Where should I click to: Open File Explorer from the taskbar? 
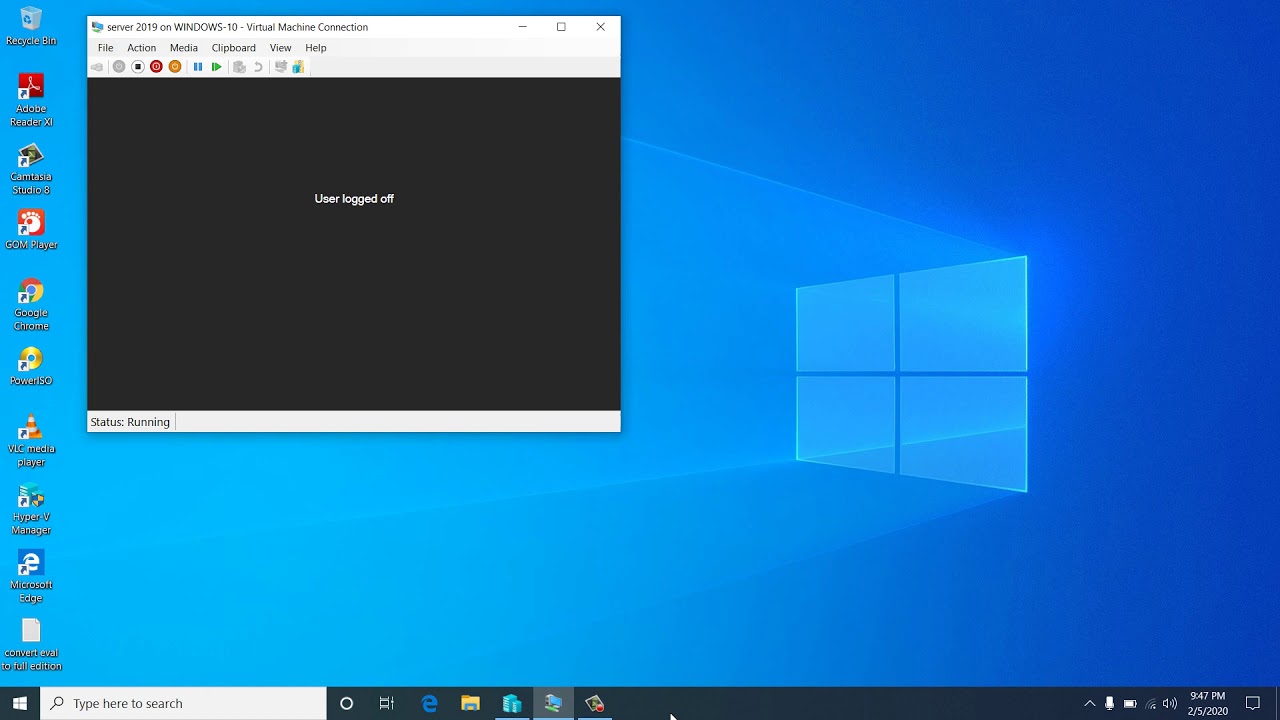(x=471, y=704)
